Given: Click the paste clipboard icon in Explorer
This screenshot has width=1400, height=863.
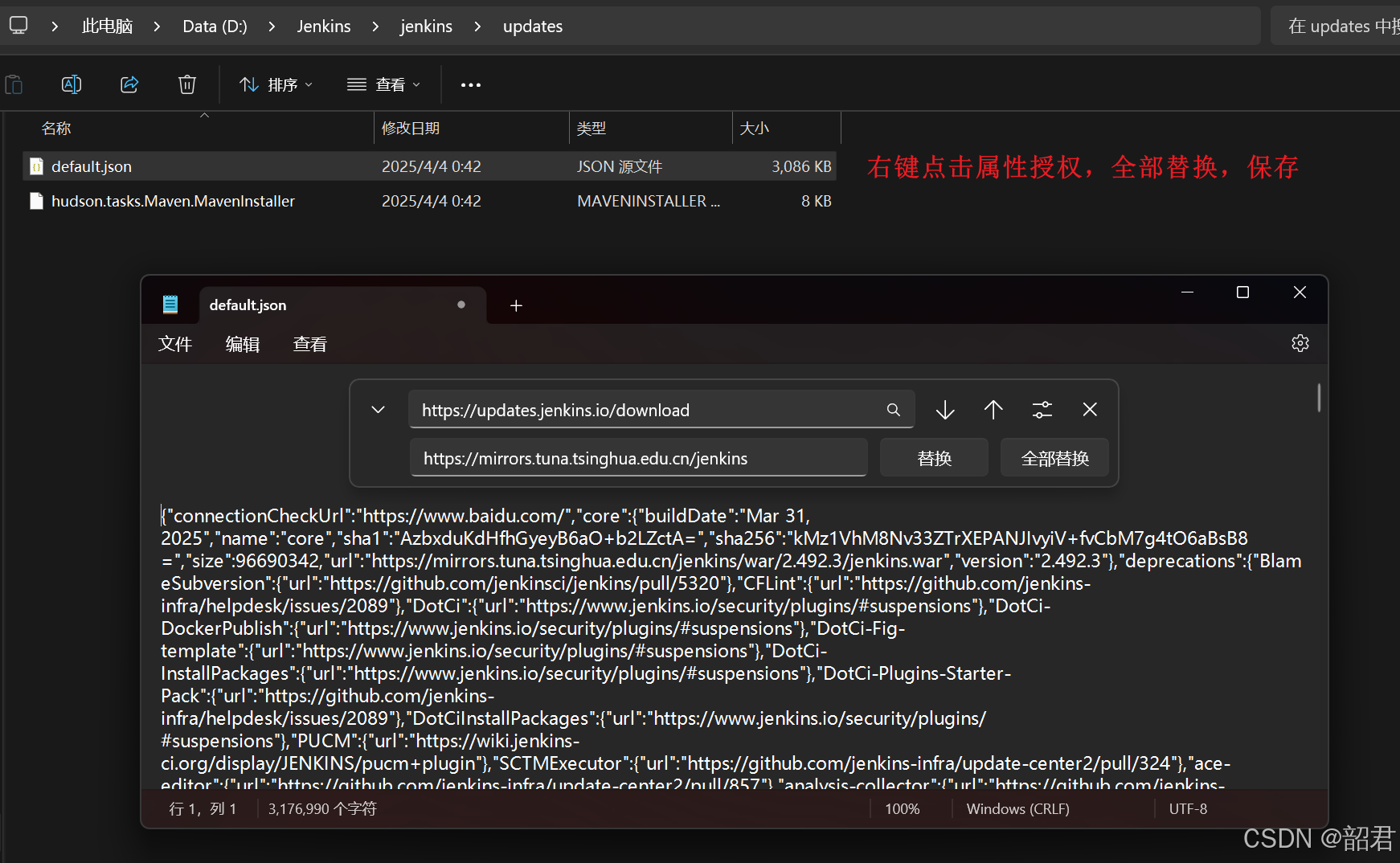Looking at the screenshot, I should pos(14,84).
